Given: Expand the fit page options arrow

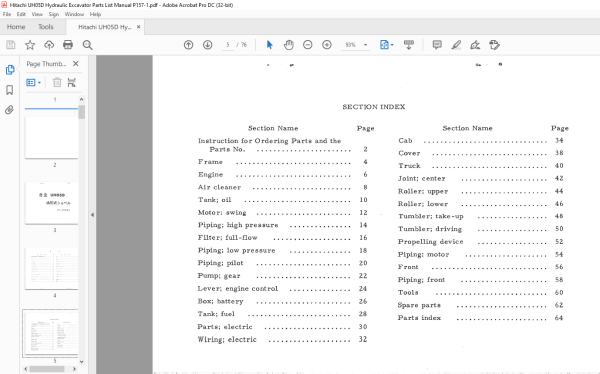Looking at the screenshot, I should (x=392, y=45).
